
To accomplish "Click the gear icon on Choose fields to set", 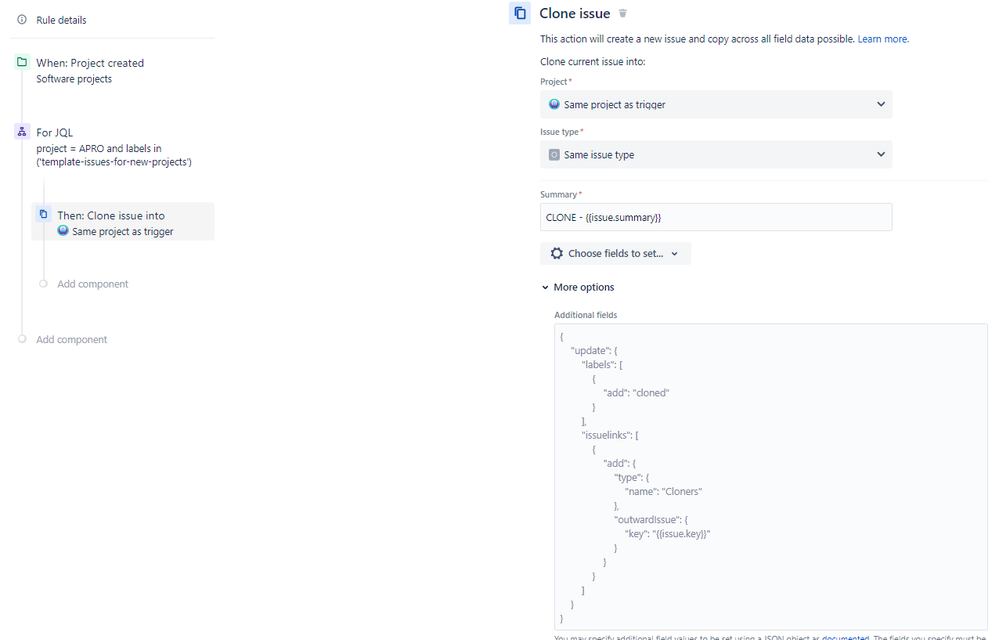I will (557, 253).
